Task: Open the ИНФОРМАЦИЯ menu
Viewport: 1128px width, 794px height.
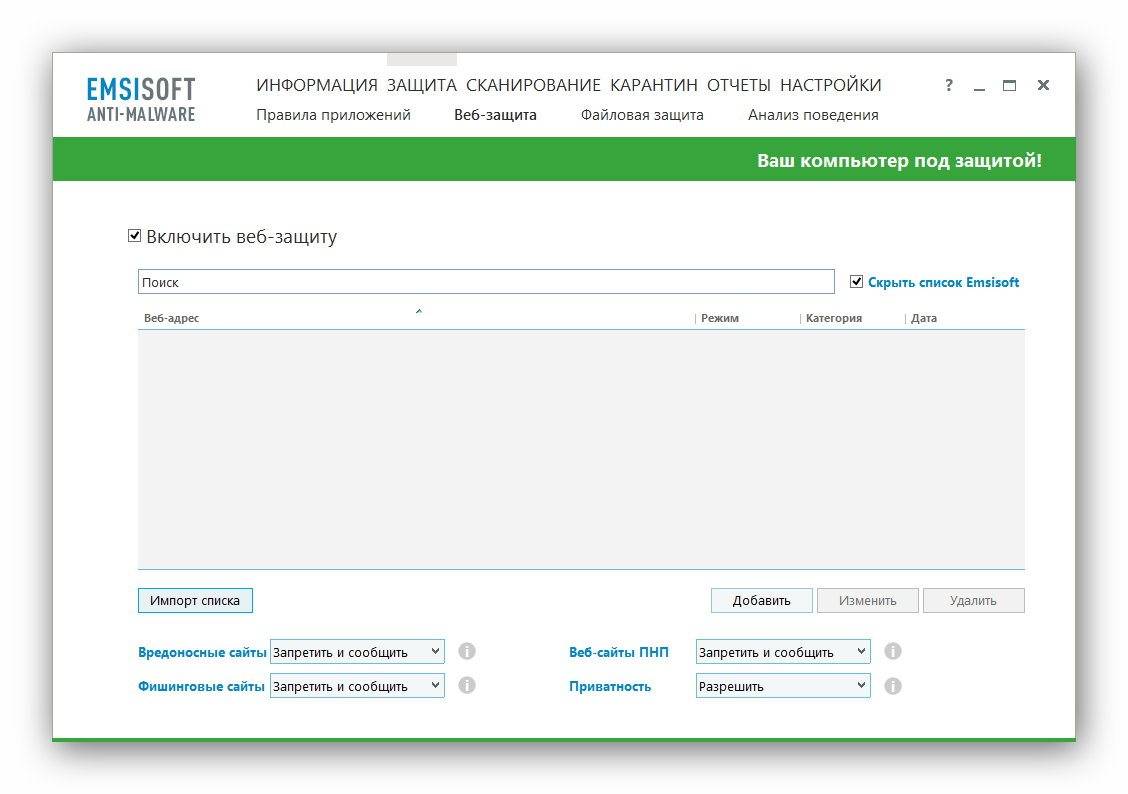Action: 317,85
